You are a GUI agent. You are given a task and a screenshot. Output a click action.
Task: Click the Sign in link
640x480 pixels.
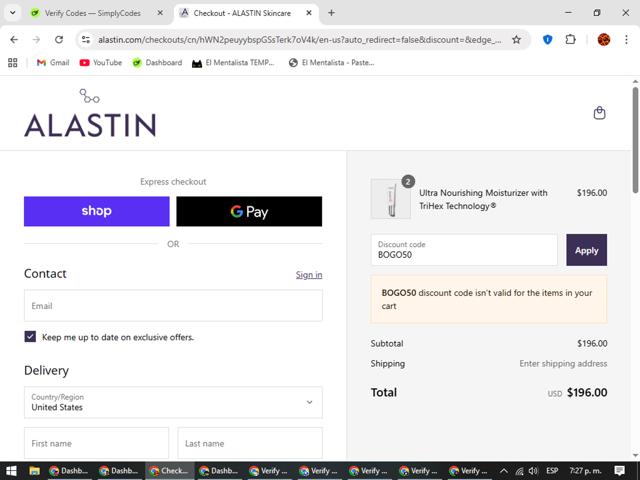coord(309,275)
